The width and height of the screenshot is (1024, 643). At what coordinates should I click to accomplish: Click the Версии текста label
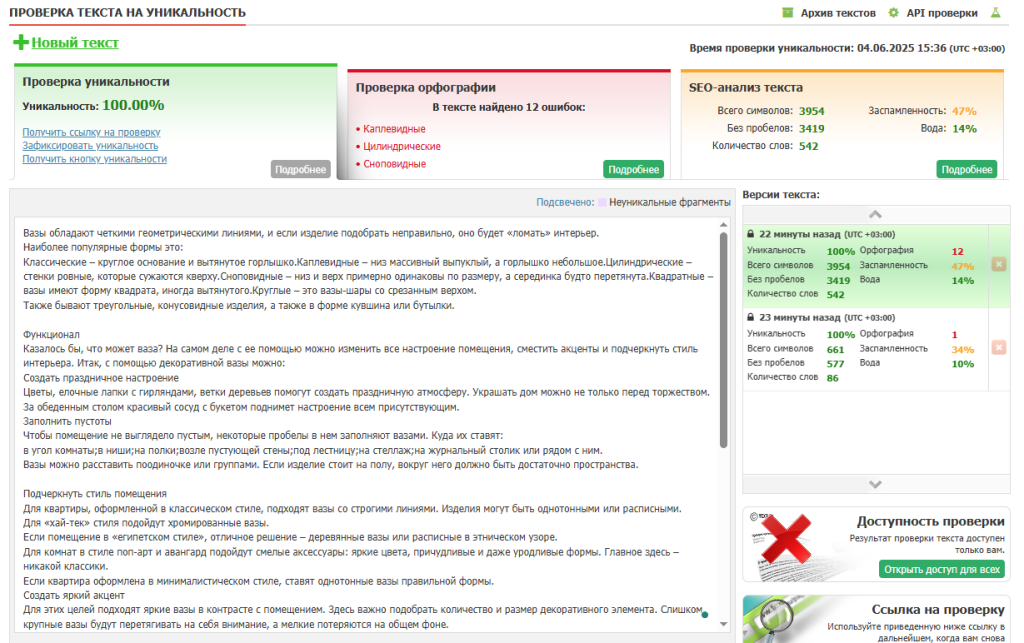pos(781,195)
